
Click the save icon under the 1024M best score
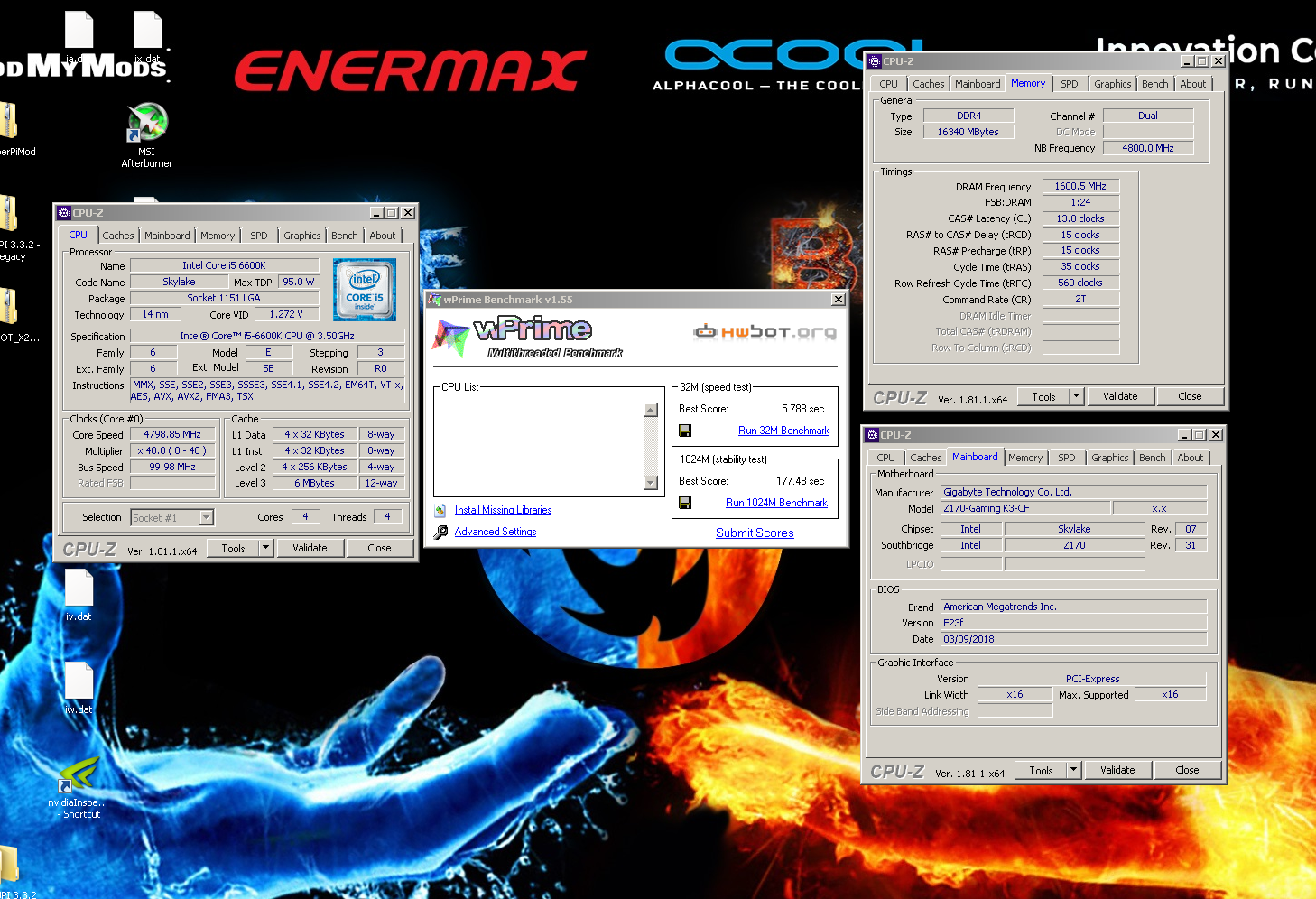[x=685, y=503]
